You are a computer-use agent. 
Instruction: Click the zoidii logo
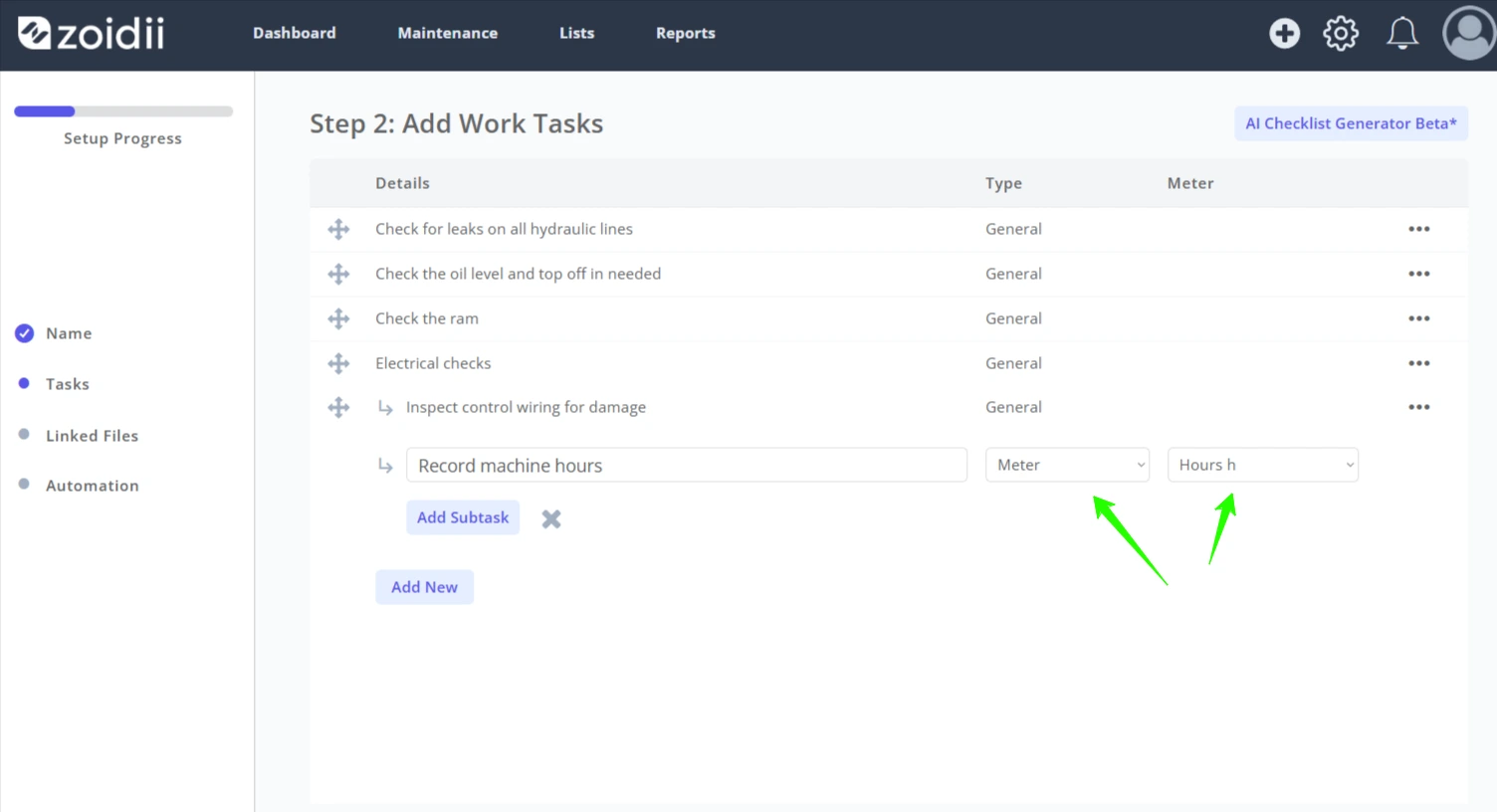click(x=91, y=33)
